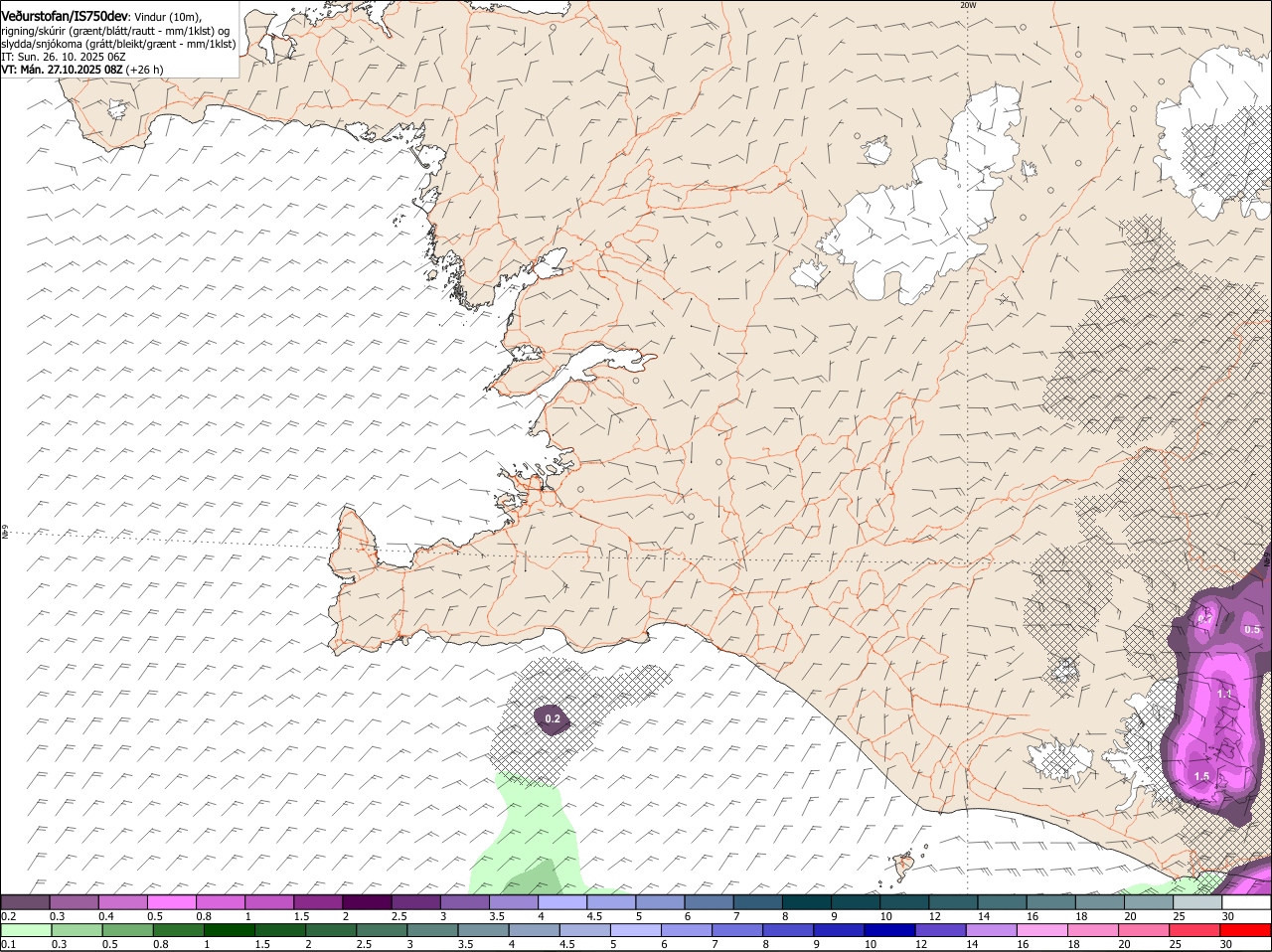Select the 30 white swatch in upper legend
This screenshot has width=1272, height=952.
pyautogui.click(x=1247, y=902)
